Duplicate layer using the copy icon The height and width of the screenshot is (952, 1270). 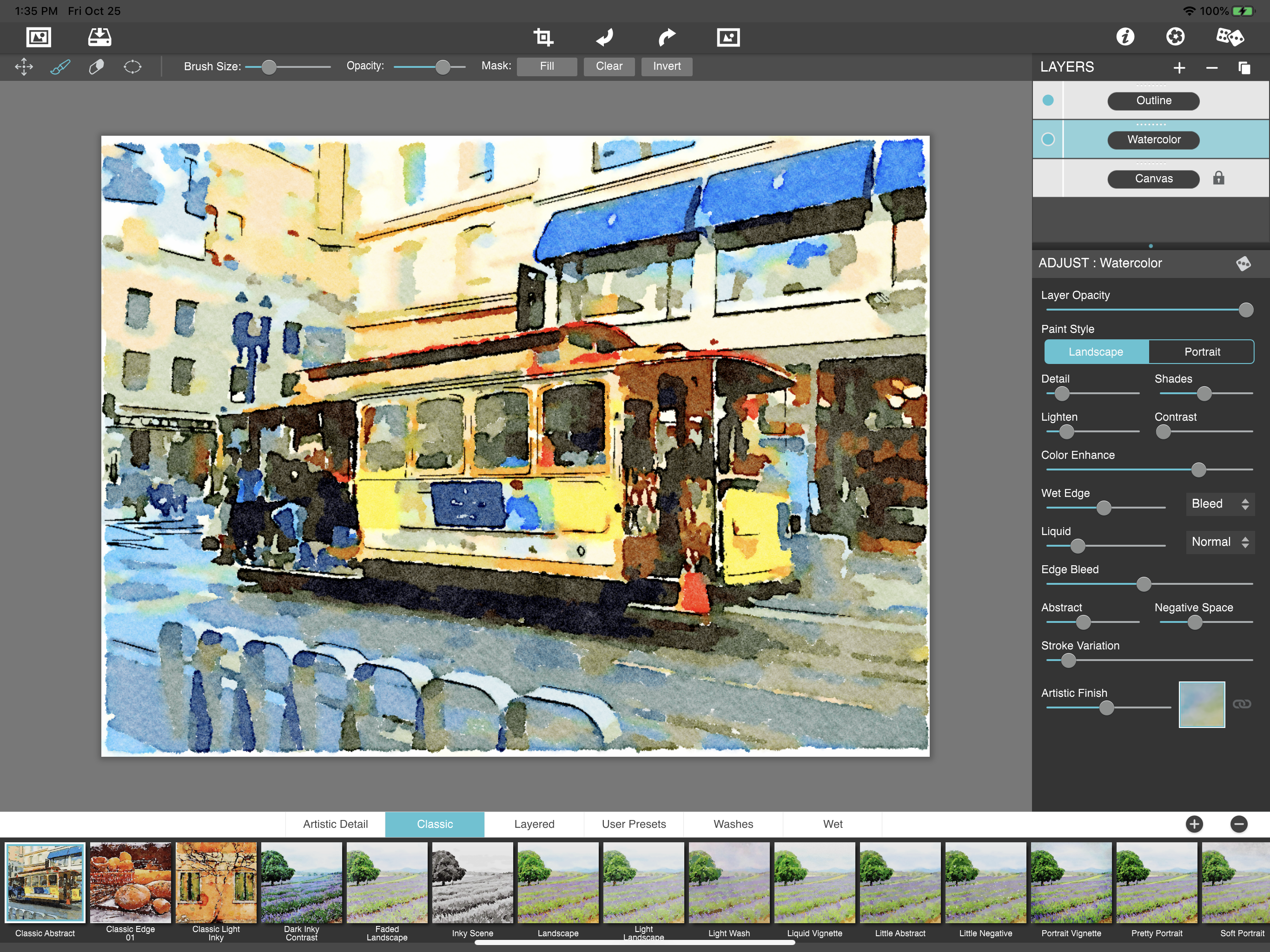[x=1244, y=68]
